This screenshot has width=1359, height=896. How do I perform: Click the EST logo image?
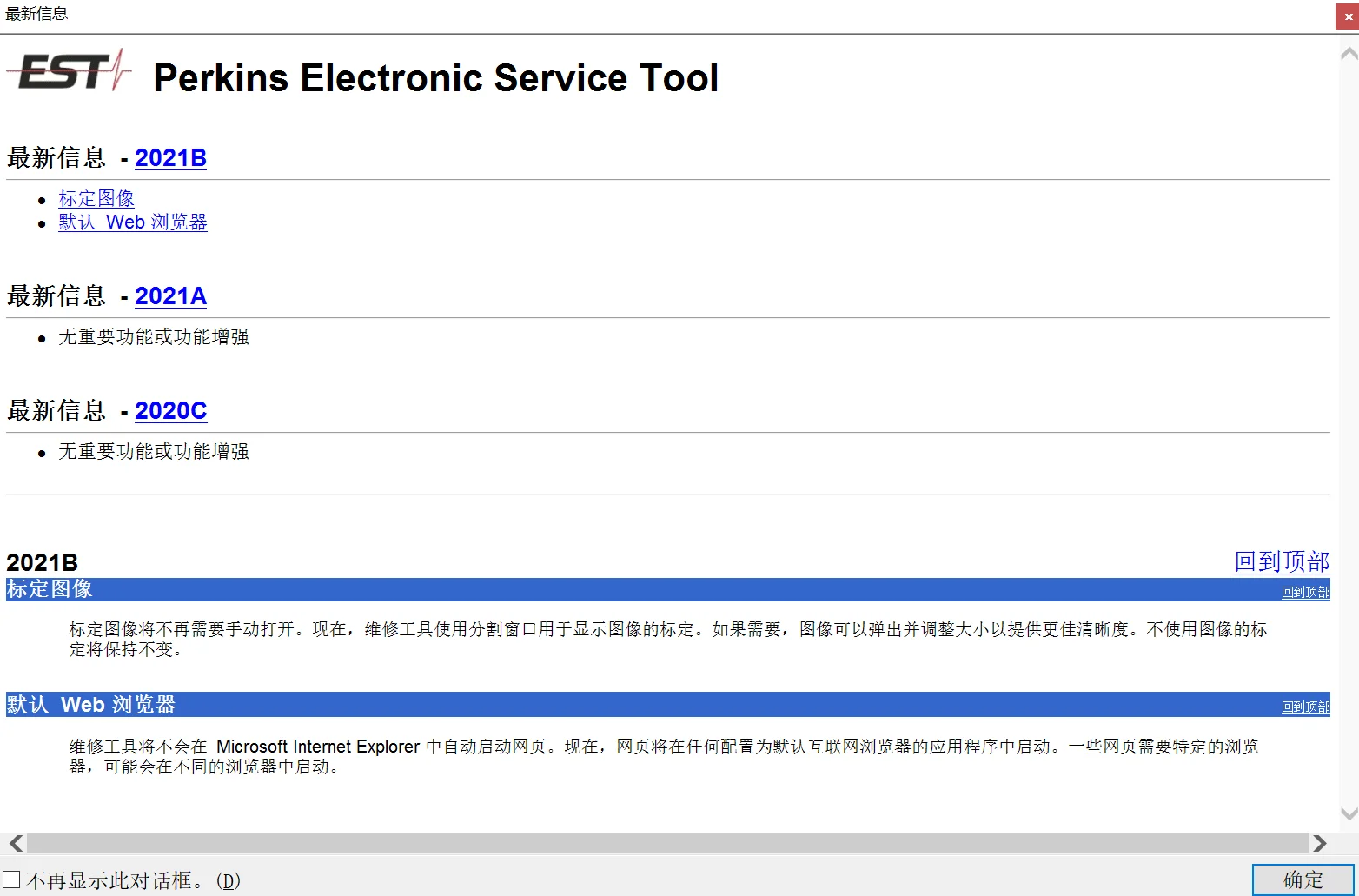coord(69,70)
